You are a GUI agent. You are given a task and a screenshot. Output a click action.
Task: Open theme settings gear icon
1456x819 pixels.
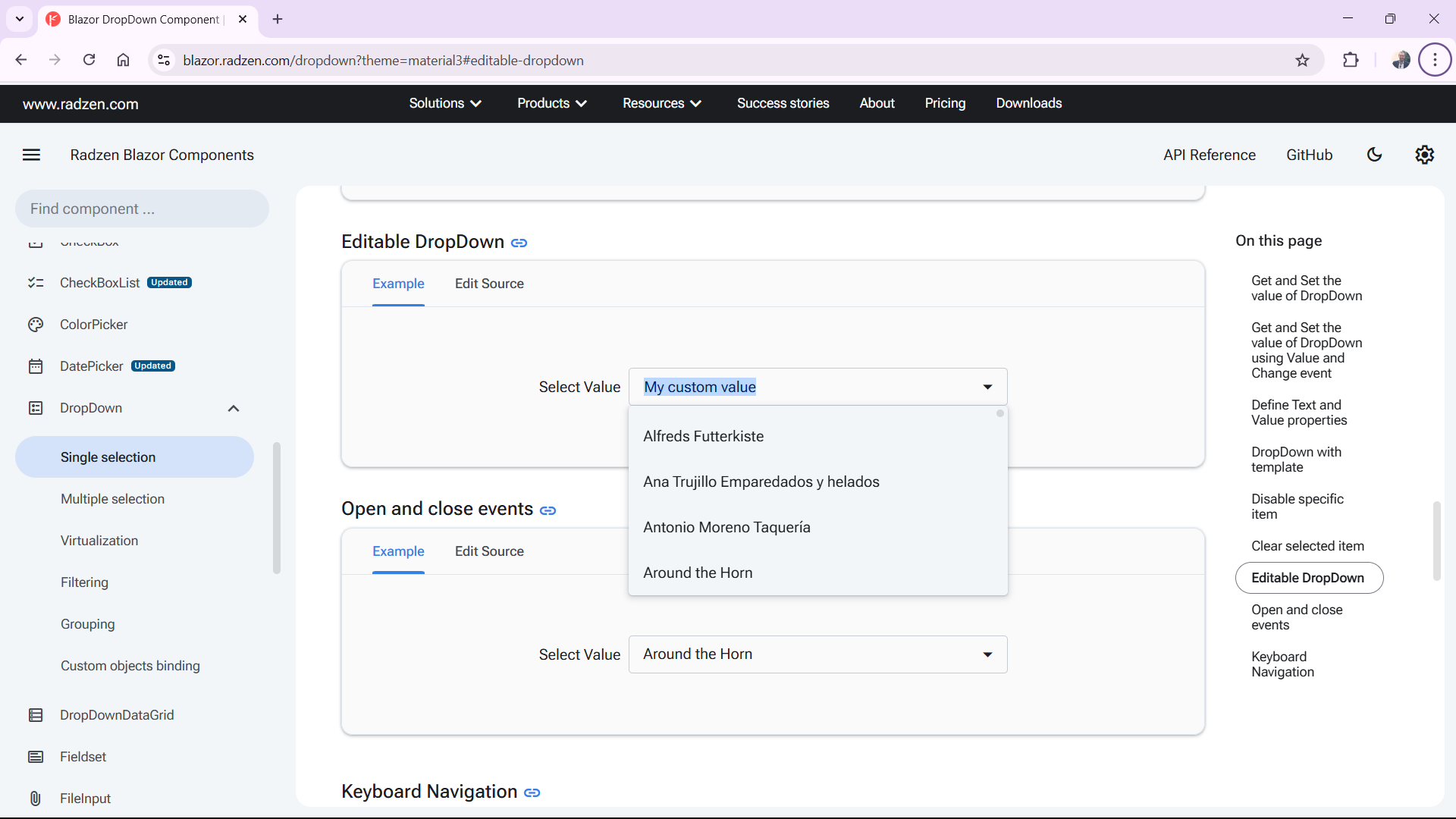point(1424,155)
